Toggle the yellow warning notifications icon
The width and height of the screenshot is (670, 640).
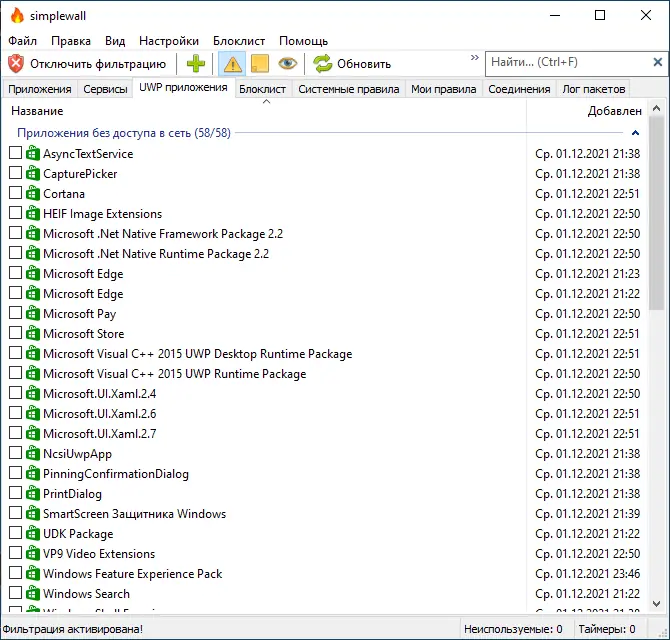(x=232, y=64)
